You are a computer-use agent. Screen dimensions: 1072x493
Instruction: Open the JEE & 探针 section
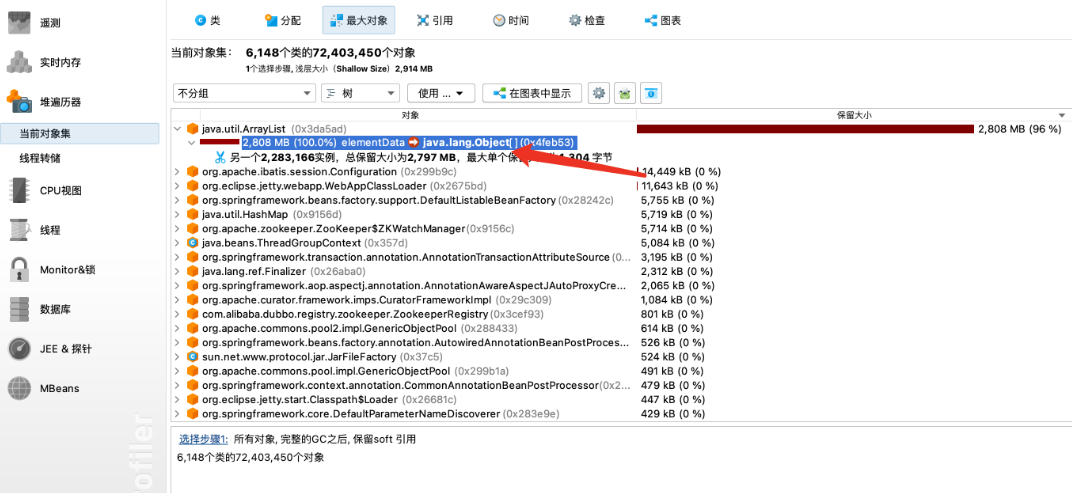coord(49,349)
